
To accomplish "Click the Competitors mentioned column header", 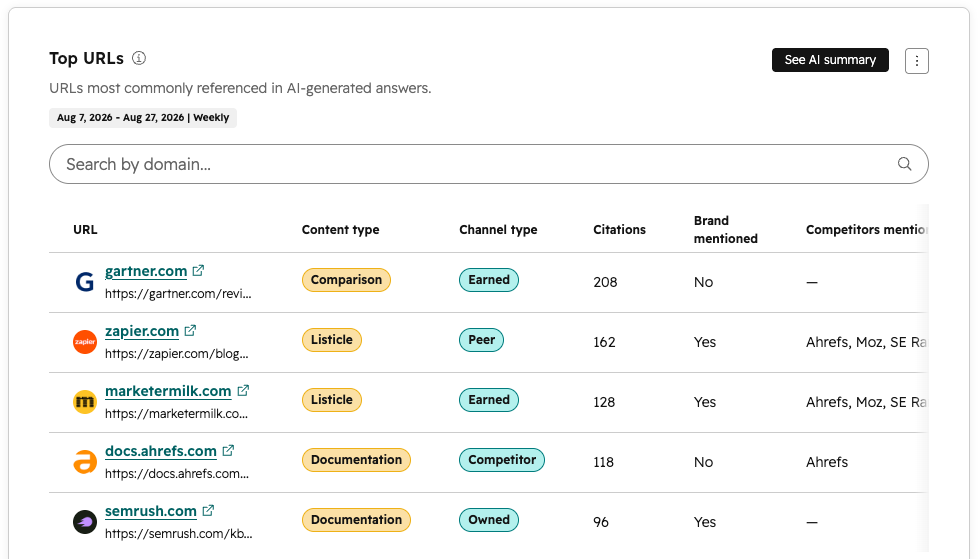I will 867,229.
